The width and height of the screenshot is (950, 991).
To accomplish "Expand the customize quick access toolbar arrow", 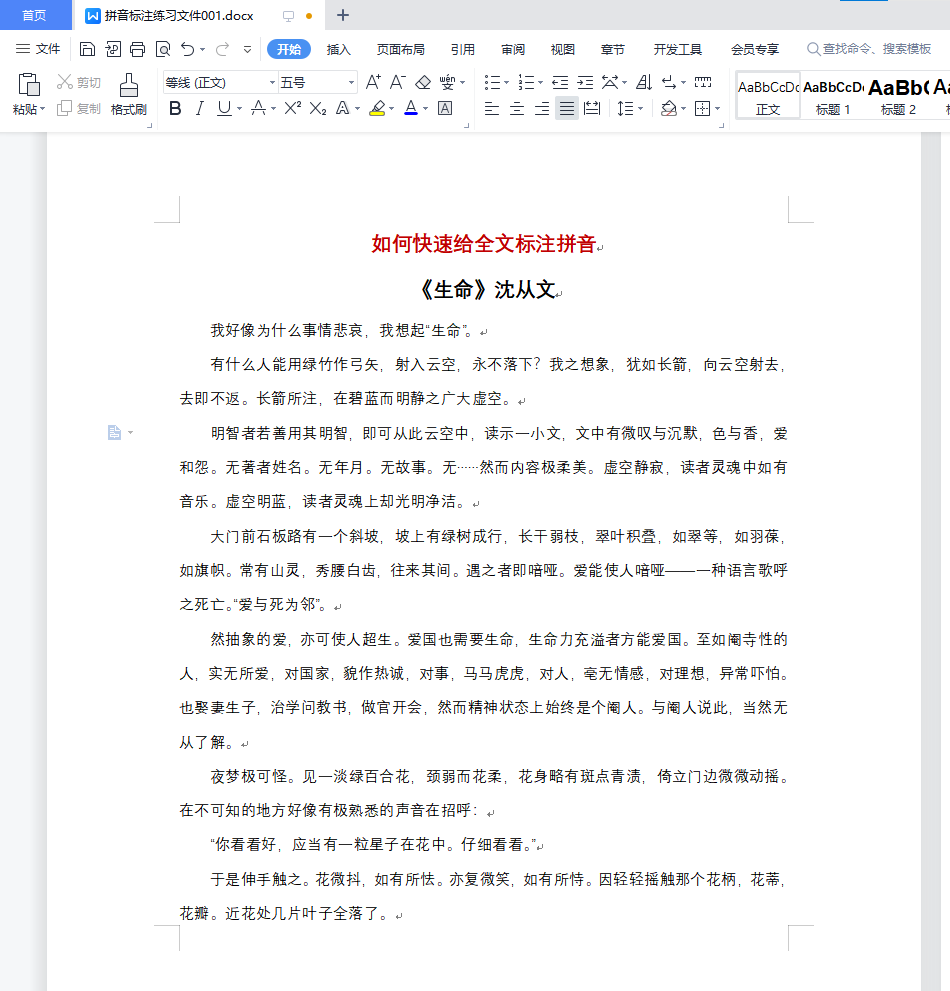I will [x=247, y=49].
